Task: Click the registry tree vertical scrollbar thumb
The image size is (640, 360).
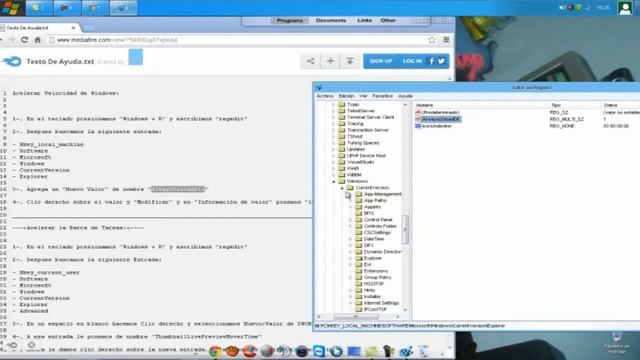Action: click(405, 229)
